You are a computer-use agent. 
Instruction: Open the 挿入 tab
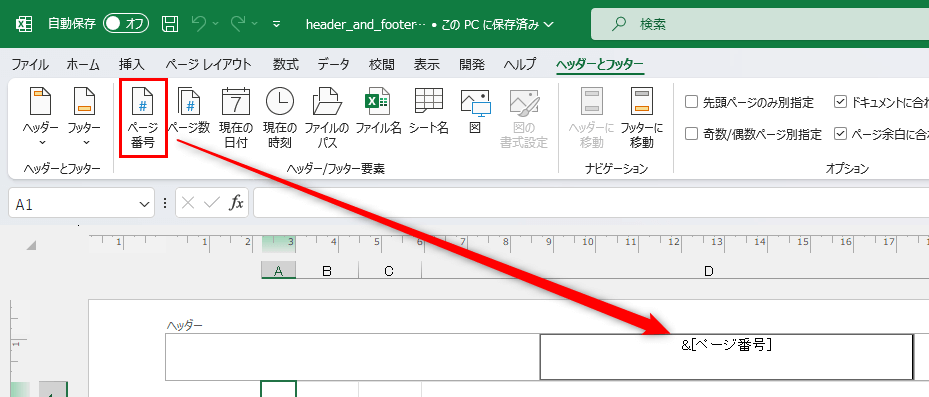click(x=132, y=65)
